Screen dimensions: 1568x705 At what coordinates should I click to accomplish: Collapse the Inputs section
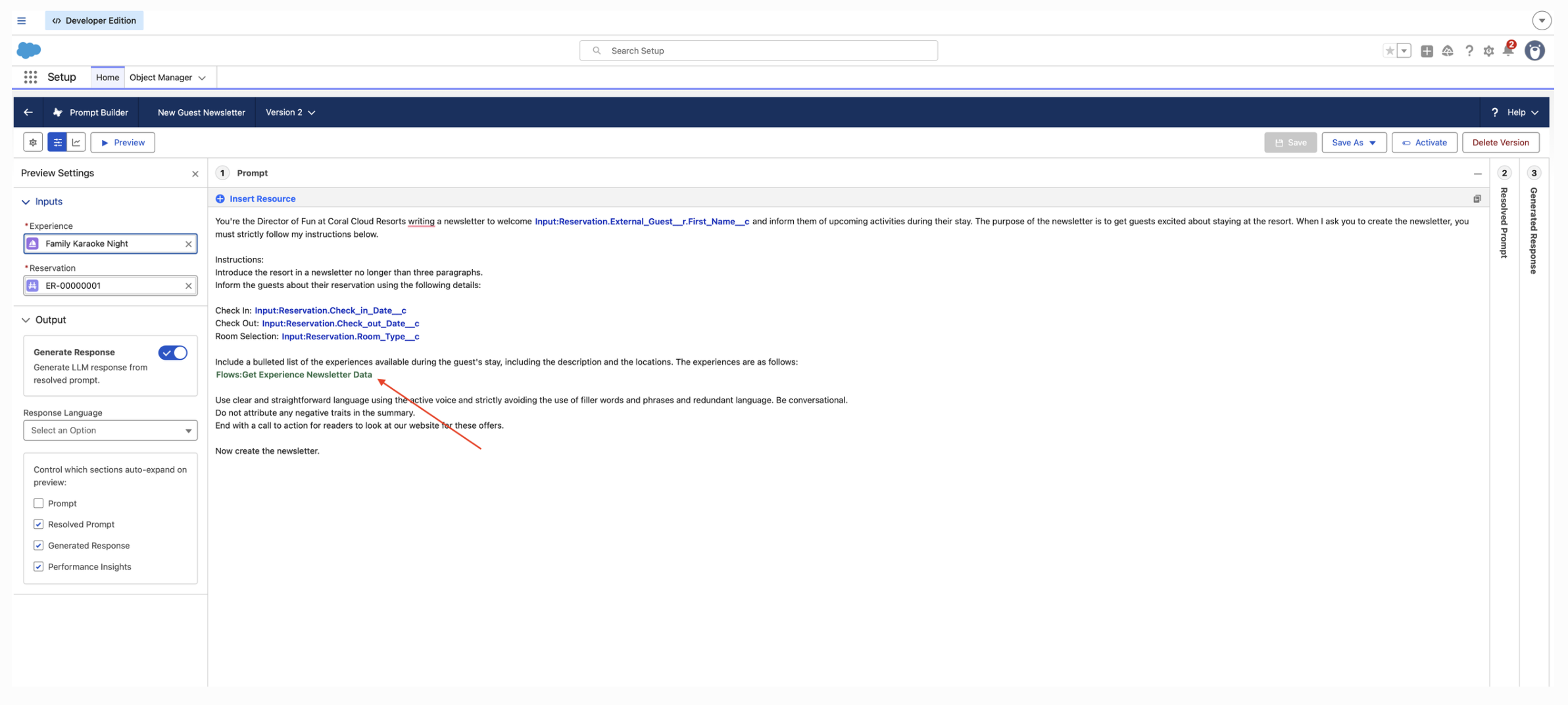(26, 202)
